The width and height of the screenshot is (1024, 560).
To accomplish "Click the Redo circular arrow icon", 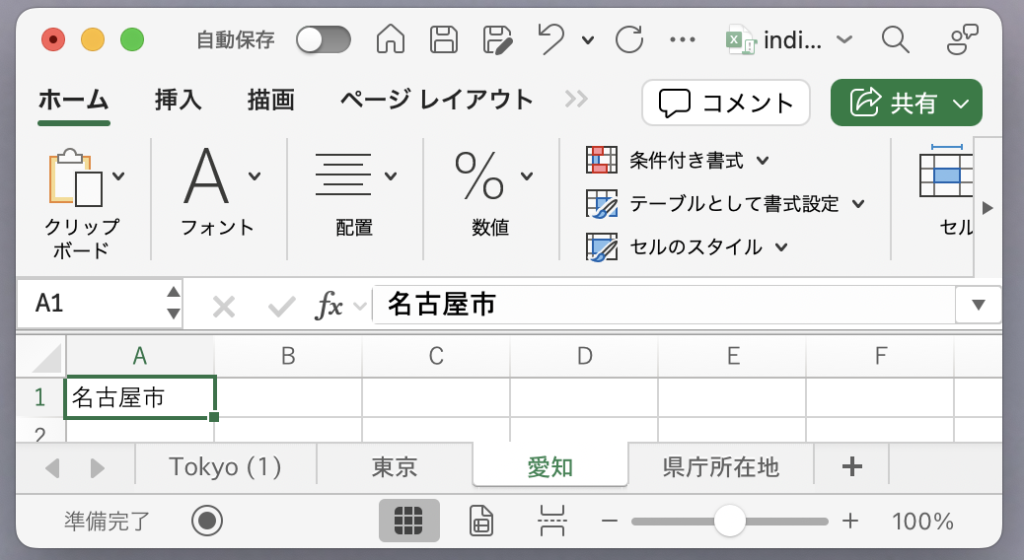I will 630,40.
